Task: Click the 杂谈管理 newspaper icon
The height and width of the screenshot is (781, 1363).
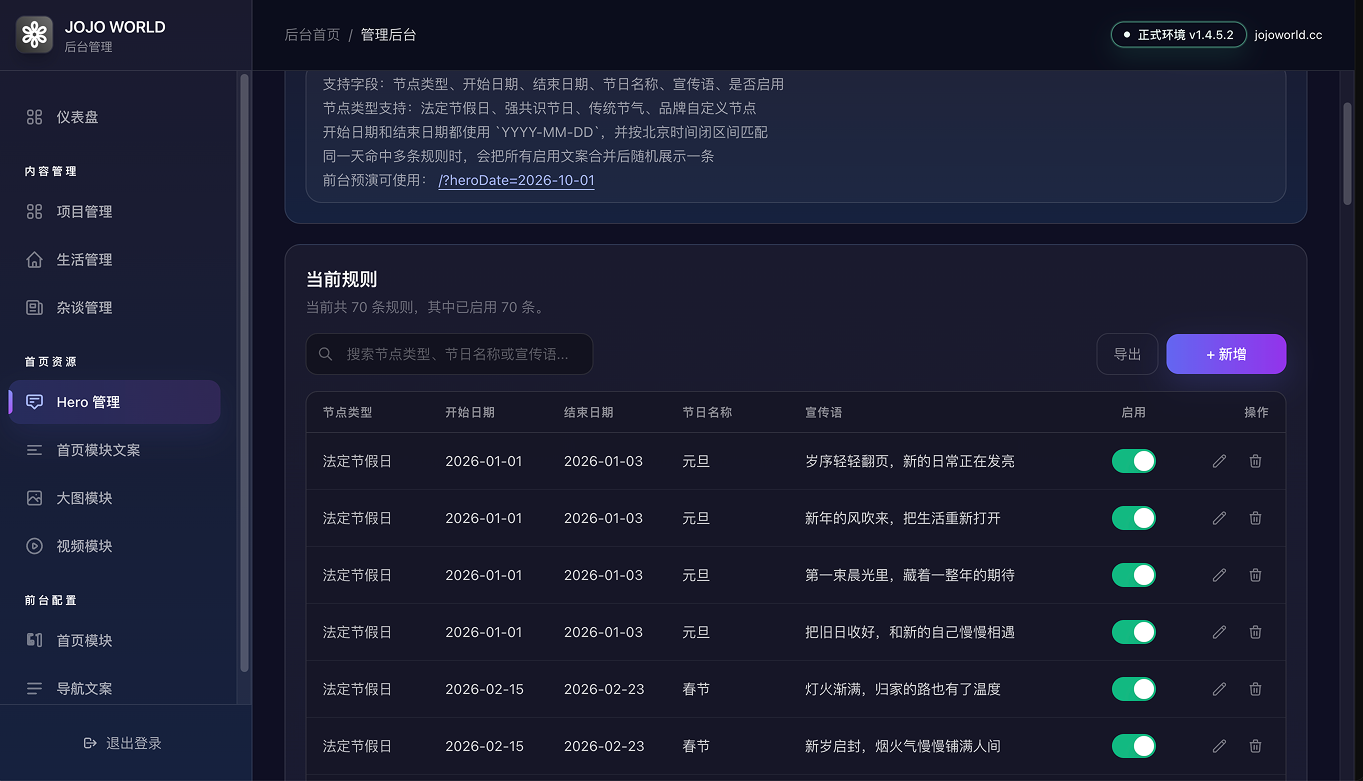Action: [x=34, y=308]
